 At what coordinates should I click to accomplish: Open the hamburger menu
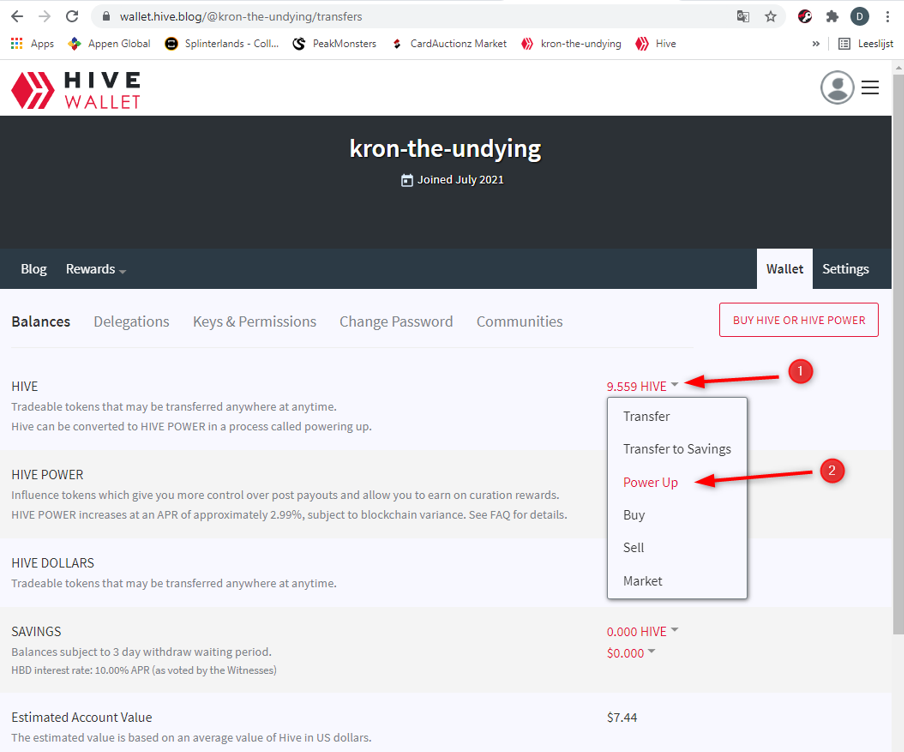[x=870, y=88]
